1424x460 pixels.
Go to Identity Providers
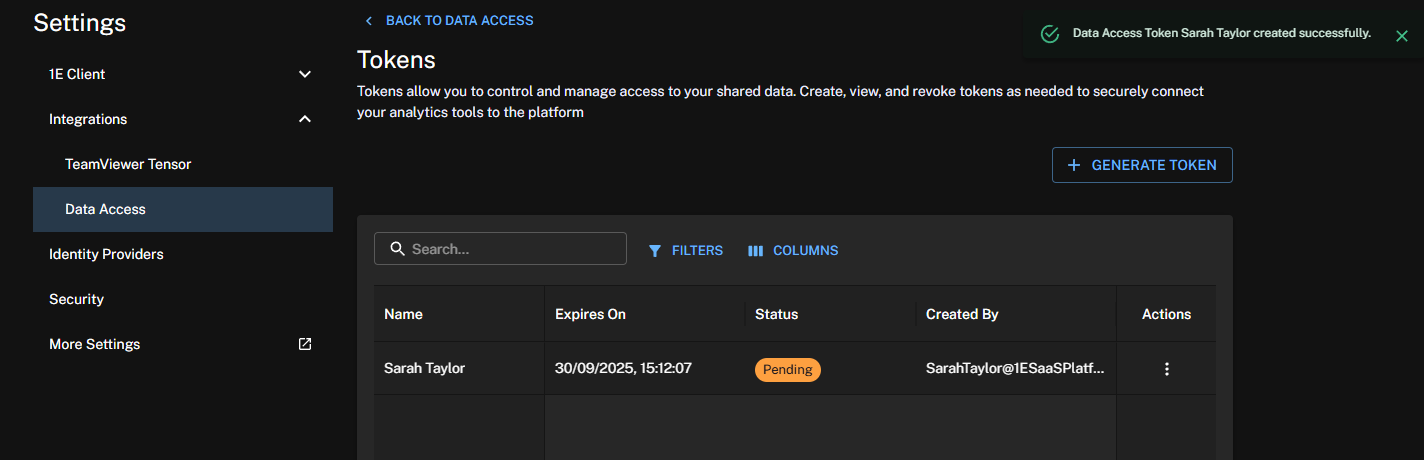pyautogui.click(x=106, y=254)
